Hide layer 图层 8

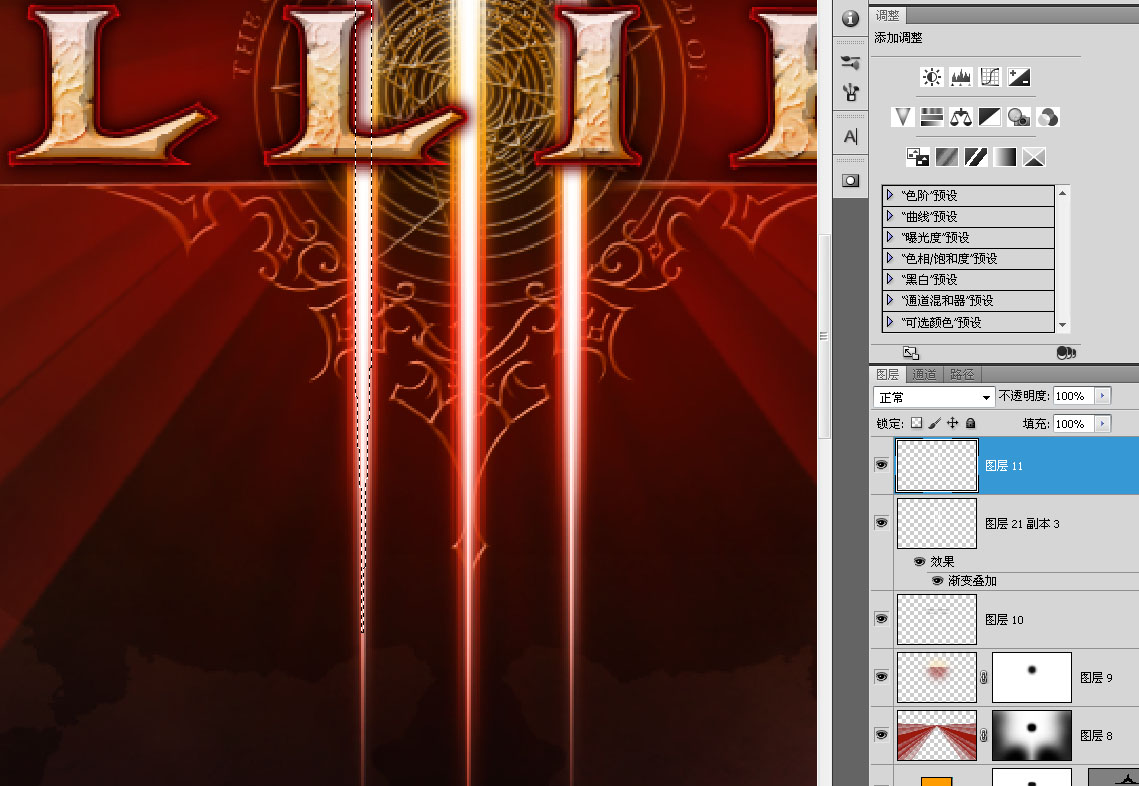tap(882, 735)
